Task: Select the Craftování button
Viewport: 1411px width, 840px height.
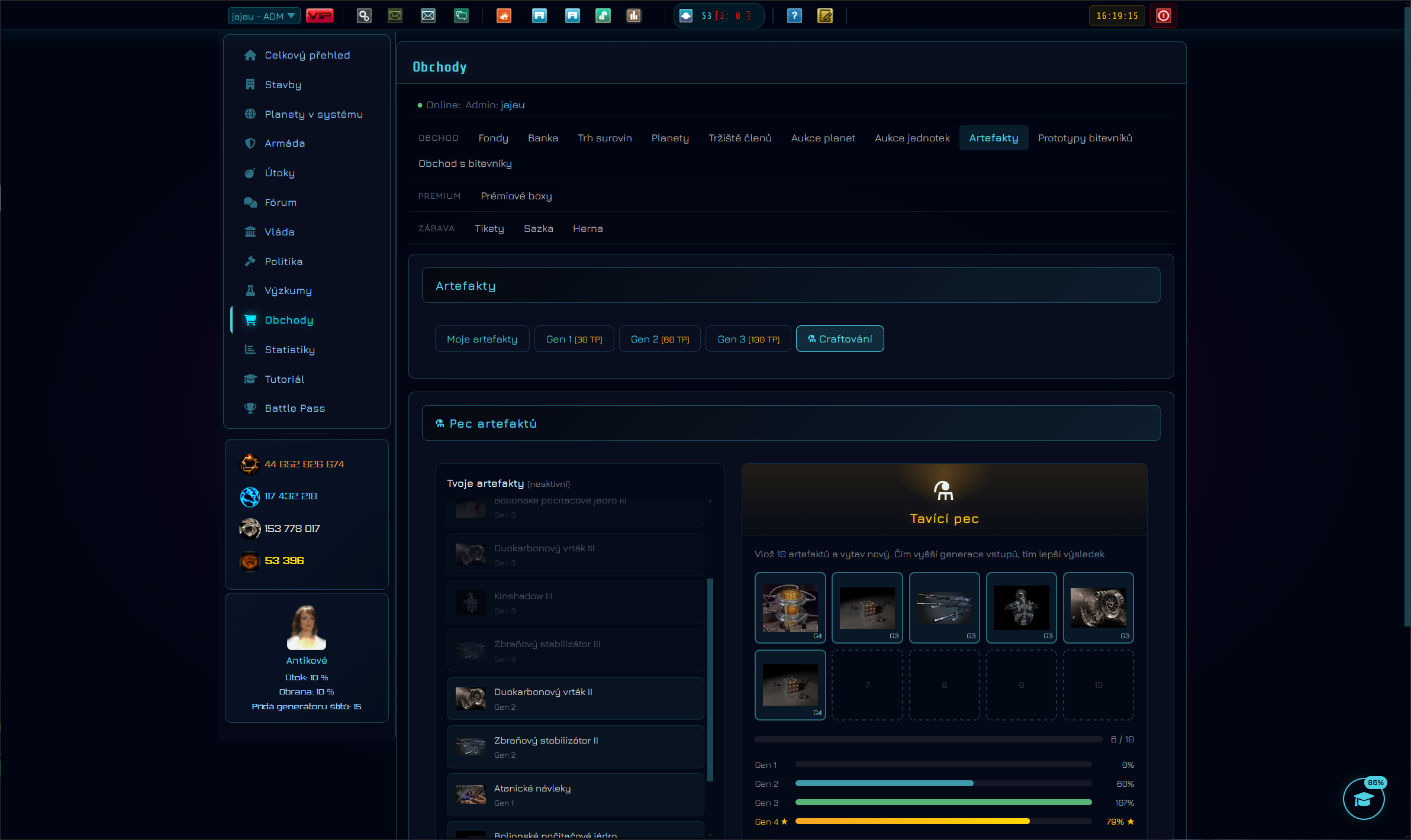Action: (x=840, y=339)
